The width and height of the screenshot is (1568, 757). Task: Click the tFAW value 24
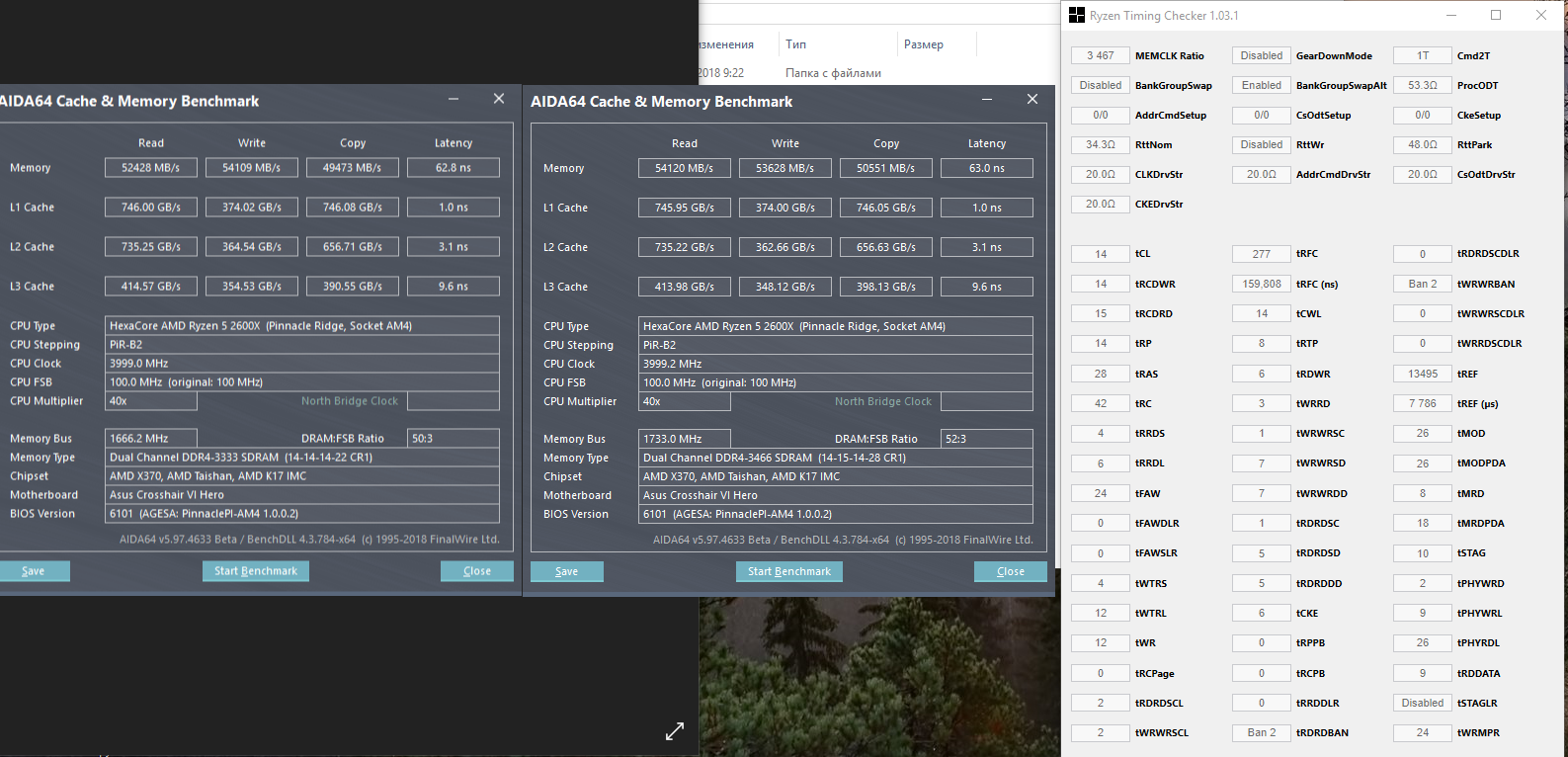point(1101,493)
